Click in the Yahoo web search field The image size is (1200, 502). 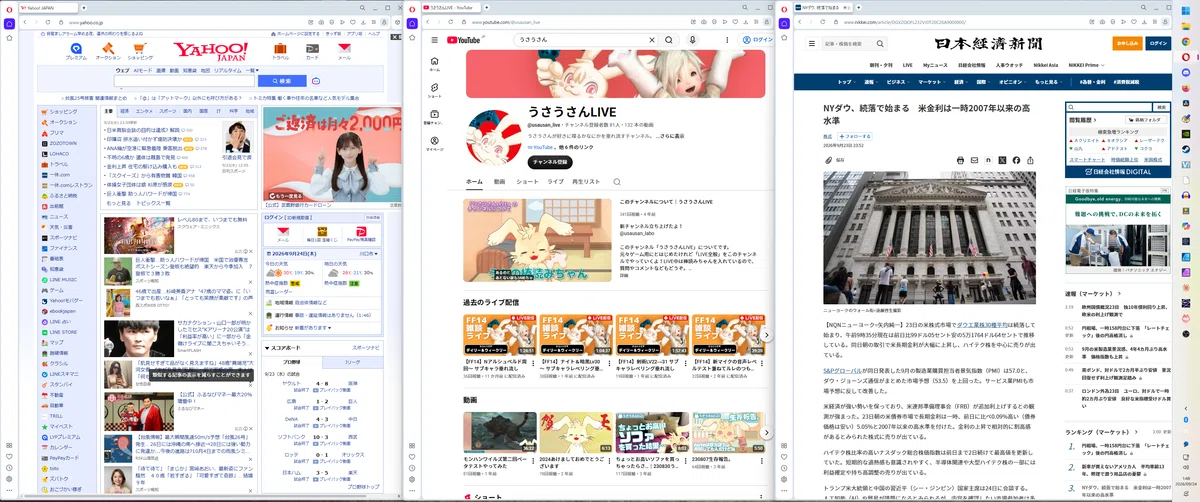click(x=185, y=81)
